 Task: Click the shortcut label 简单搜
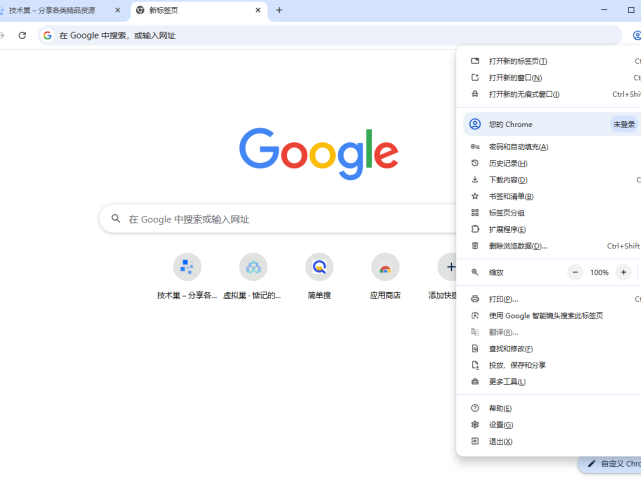[x=319, y=295]
